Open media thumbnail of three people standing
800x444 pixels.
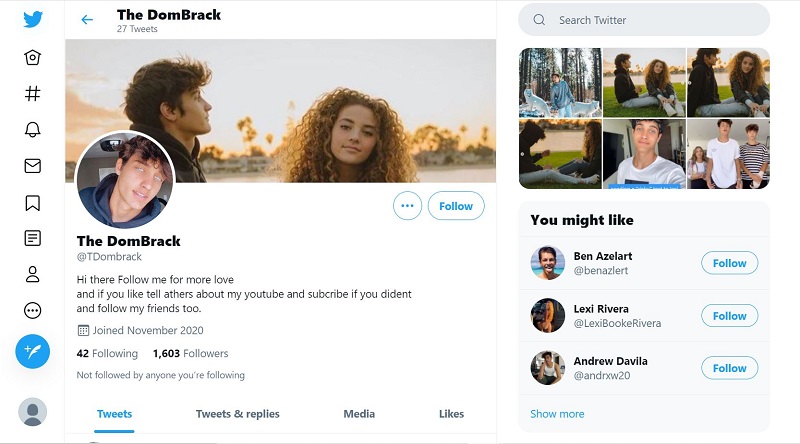coord(728,154)
